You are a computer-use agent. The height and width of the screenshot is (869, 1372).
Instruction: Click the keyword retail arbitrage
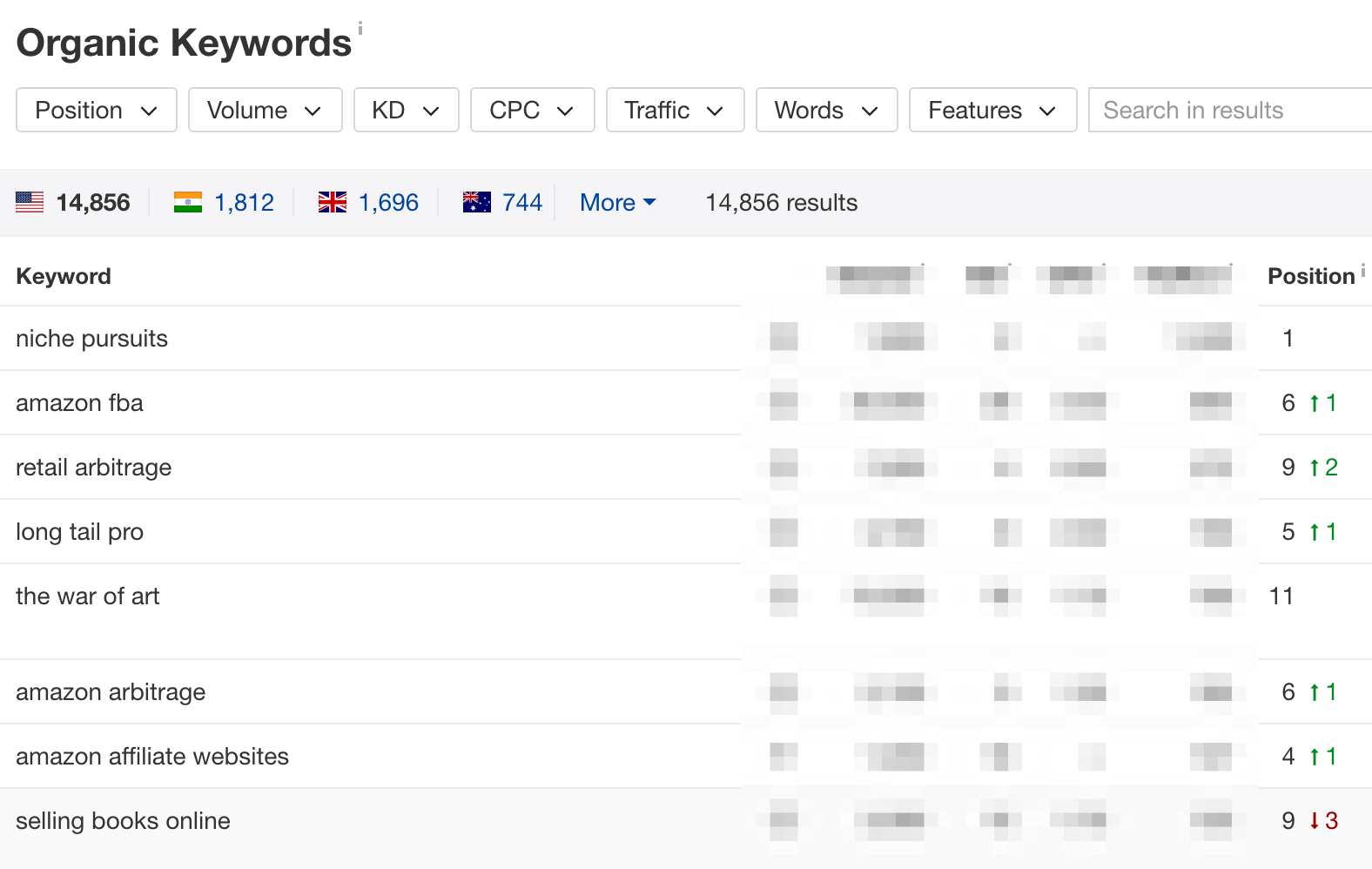94,468
